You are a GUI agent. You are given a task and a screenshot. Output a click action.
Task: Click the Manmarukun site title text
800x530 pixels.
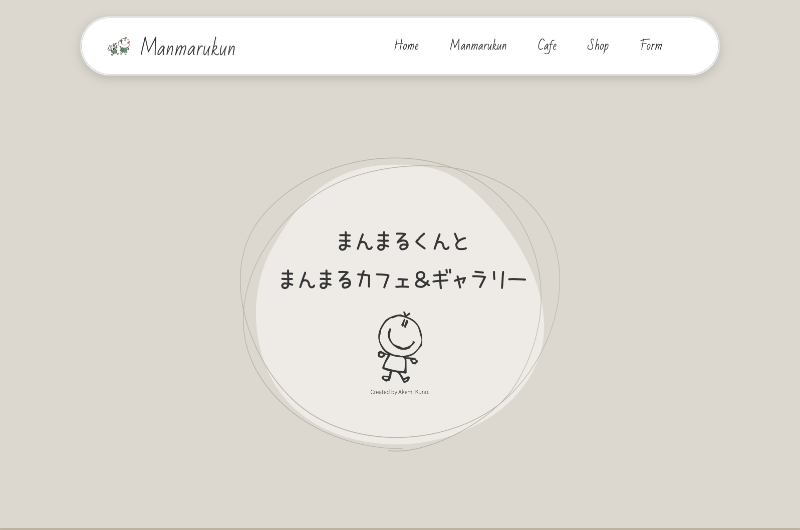[x=188, y=47]
